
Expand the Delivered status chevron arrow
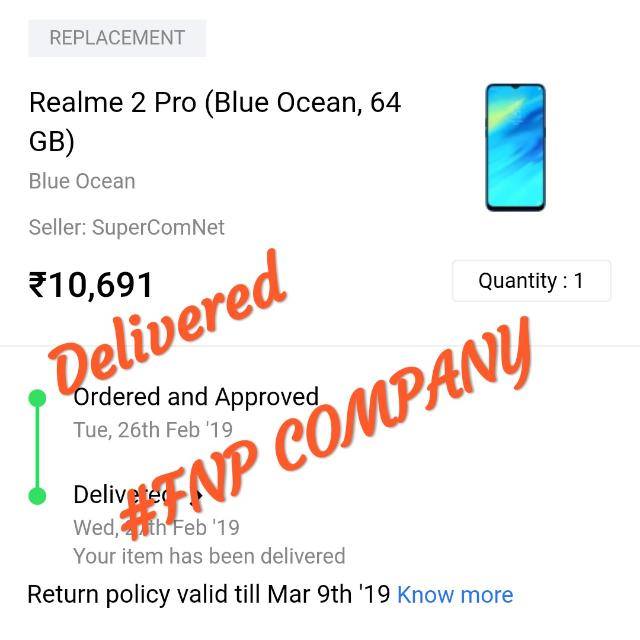tap(198, 496)
